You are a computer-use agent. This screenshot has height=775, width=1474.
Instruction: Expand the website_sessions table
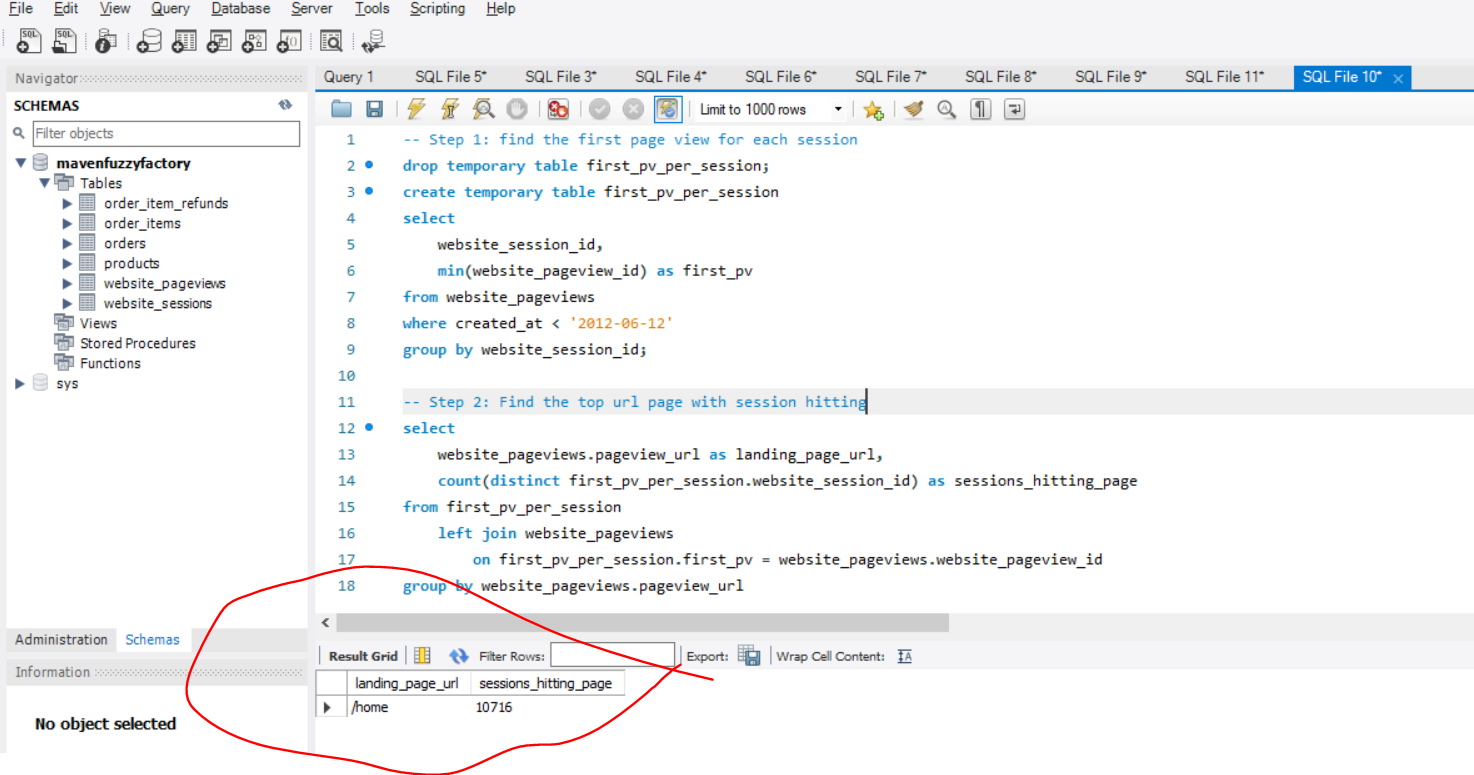tap(68, 303)
